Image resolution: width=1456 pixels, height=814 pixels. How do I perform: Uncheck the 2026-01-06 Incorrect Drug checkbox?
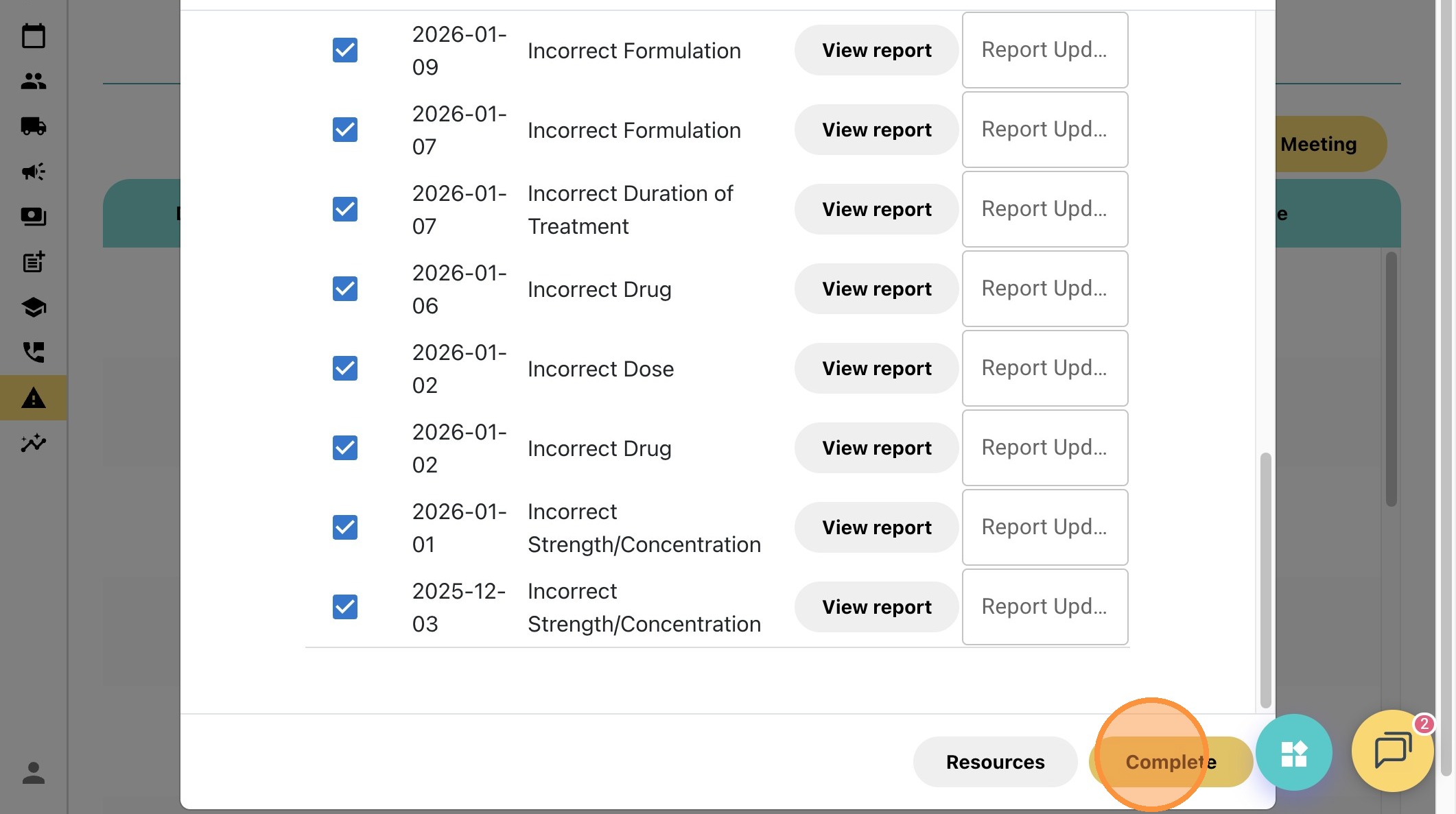345,289
